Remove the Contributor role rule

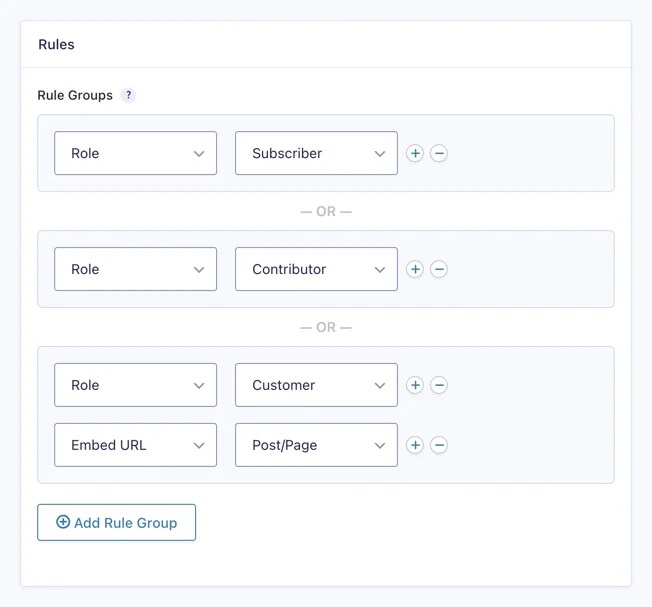tap(439, 269)
